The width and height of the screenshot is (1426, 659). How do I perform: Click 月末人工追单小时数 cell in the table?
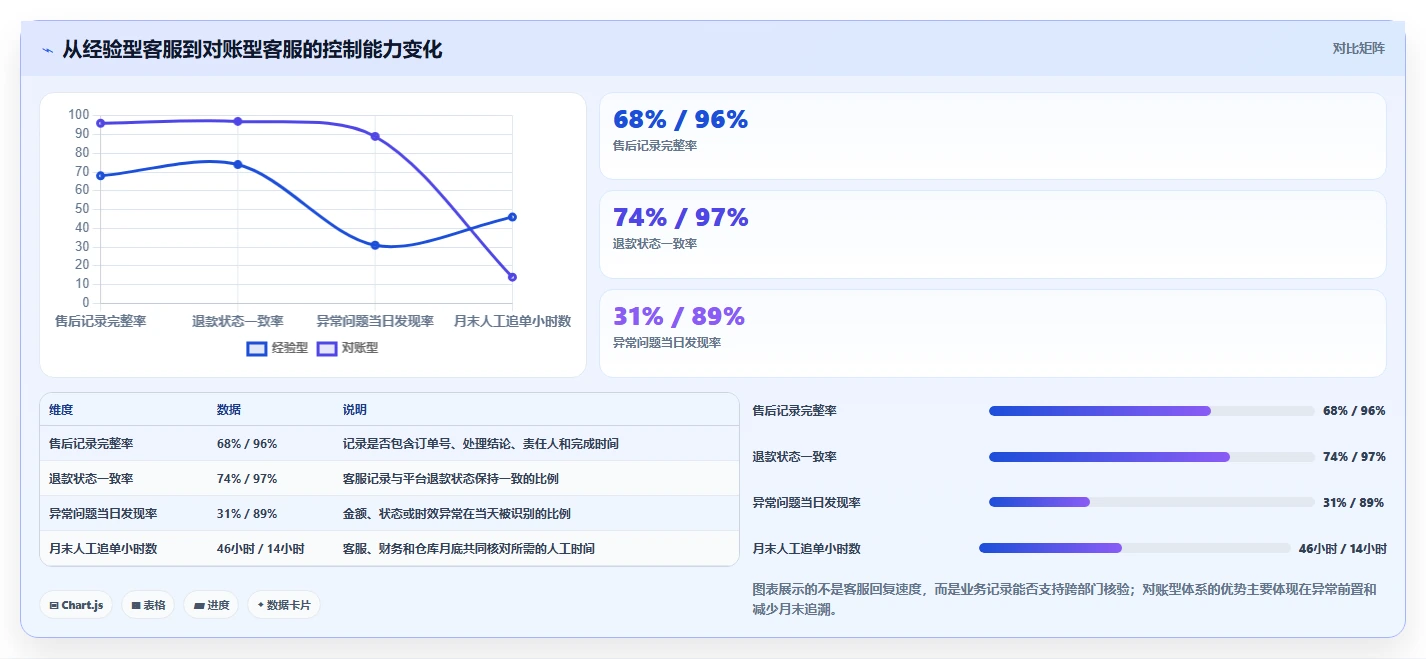click(103, 549)
